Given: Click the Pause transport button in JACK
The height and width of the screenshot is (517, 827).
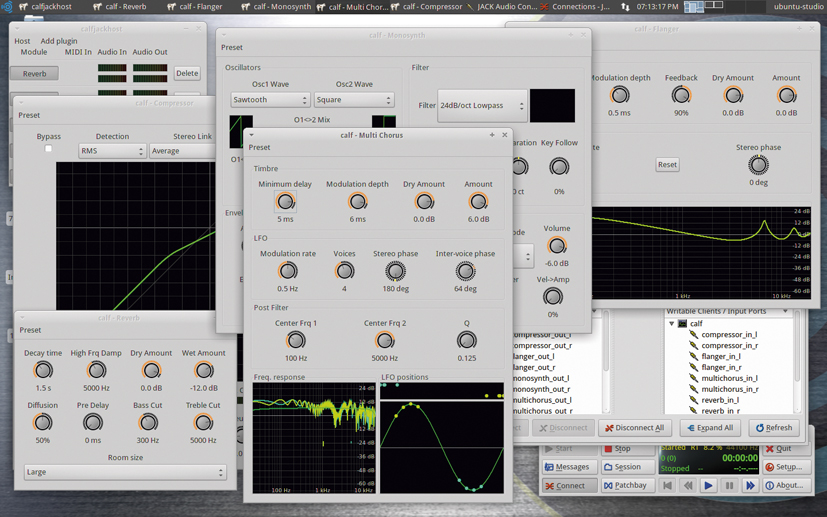Looking at the screenshot, I should coord(729,485).
